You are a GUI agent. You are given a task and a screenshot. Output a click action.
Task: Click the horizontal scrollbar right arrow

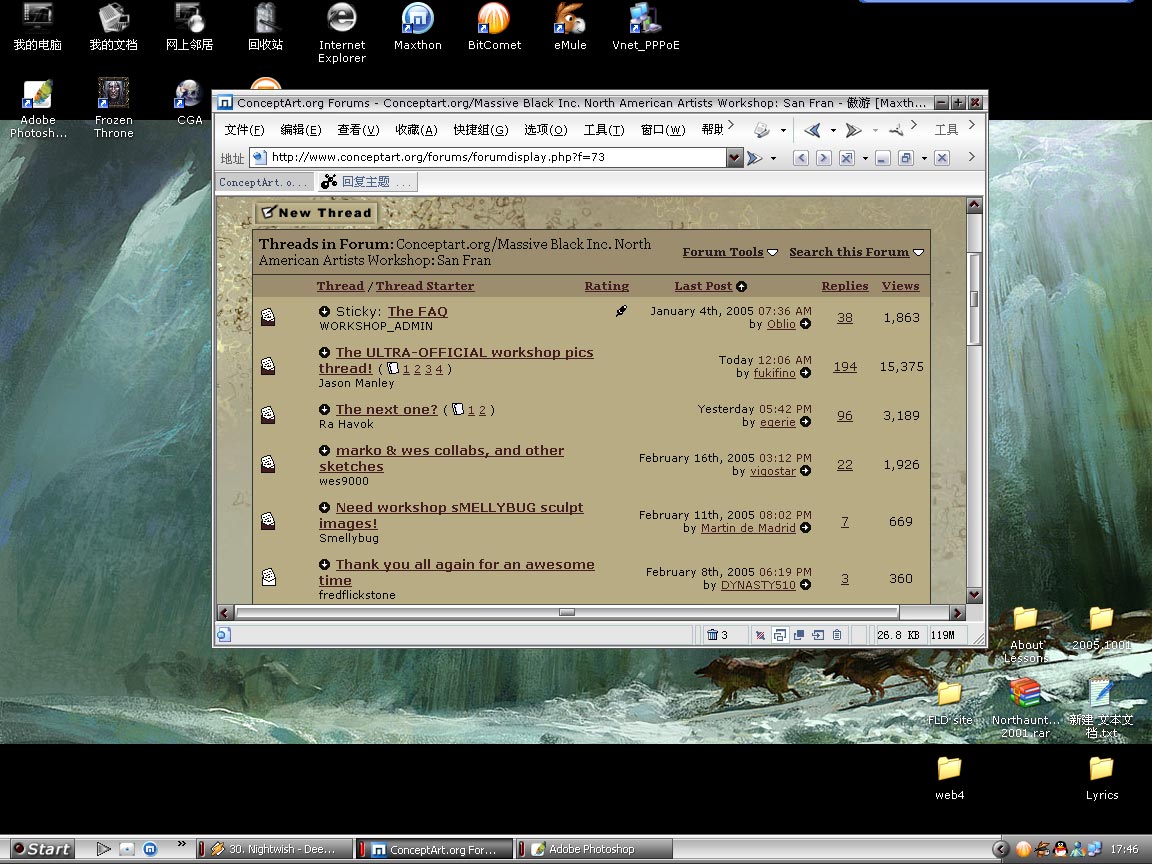click(x=956, y=613)
